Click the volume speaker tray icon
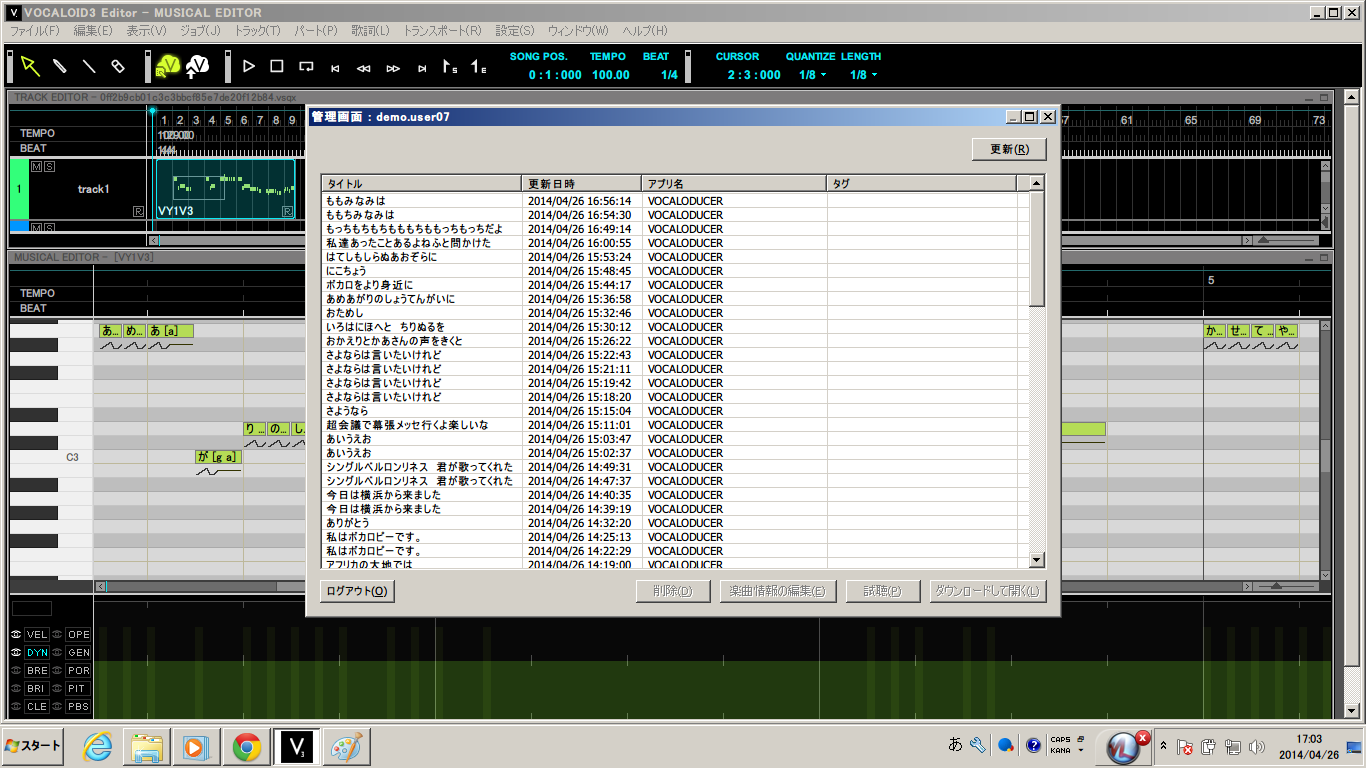 [x=1257, y=747]
